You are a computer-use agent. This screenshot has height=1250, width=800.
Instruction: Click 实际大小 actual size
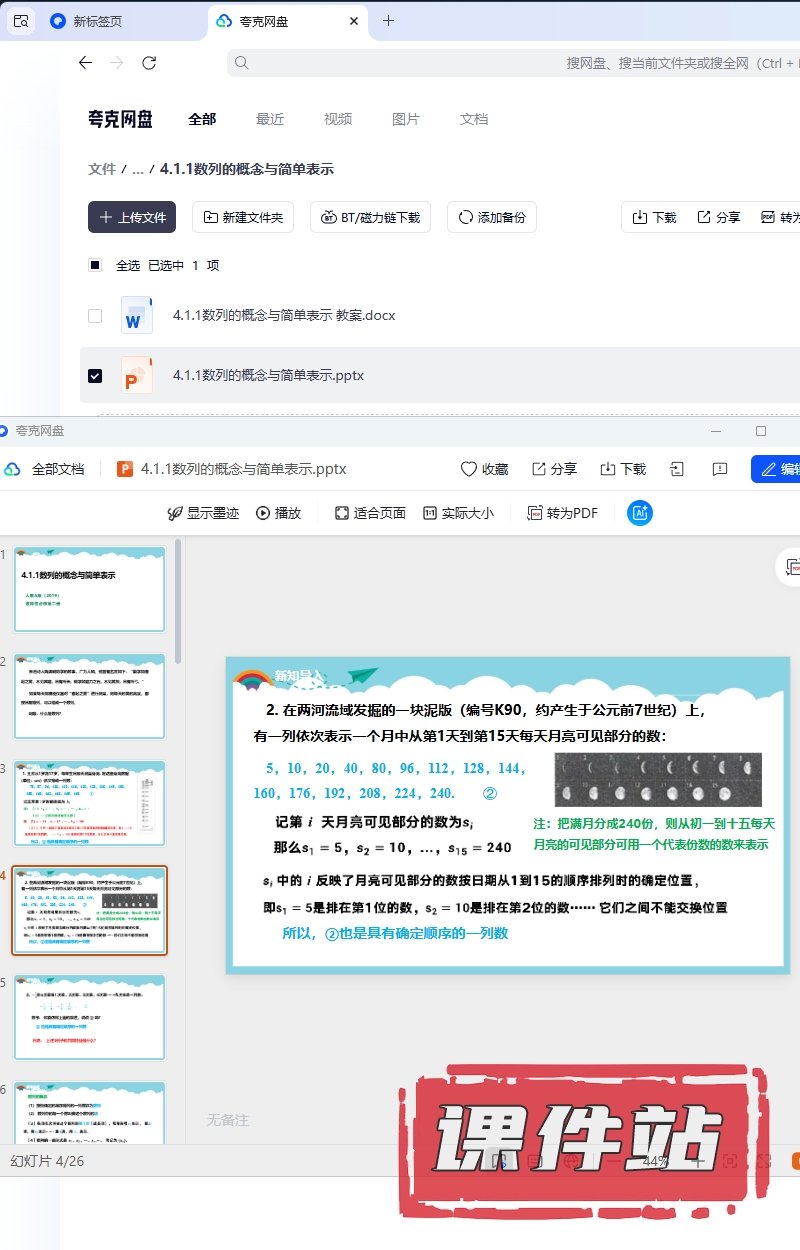click(458, 513)
